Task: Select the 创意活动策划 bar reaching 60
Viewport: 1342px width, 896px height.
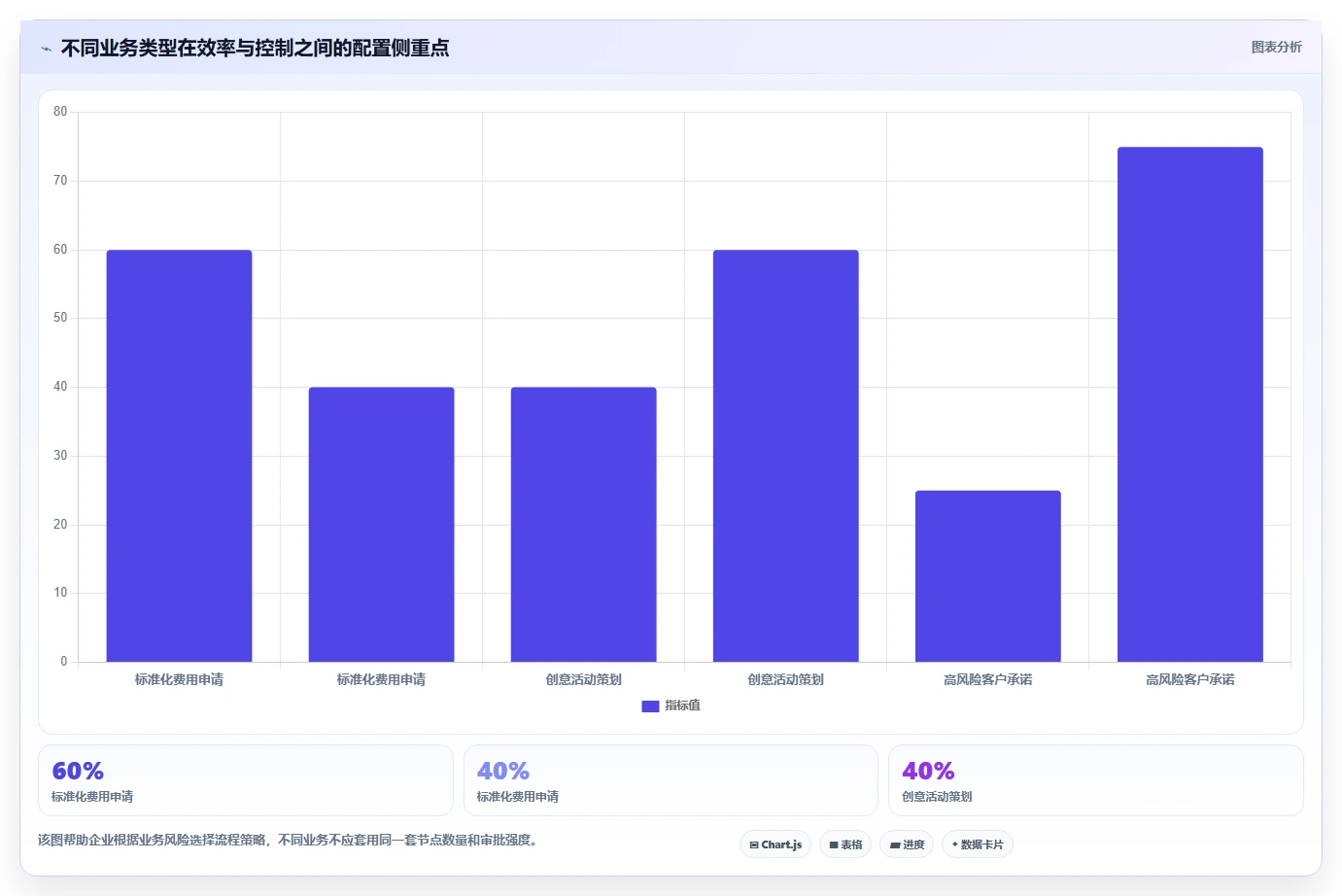Action: click(x=785, y=456)
